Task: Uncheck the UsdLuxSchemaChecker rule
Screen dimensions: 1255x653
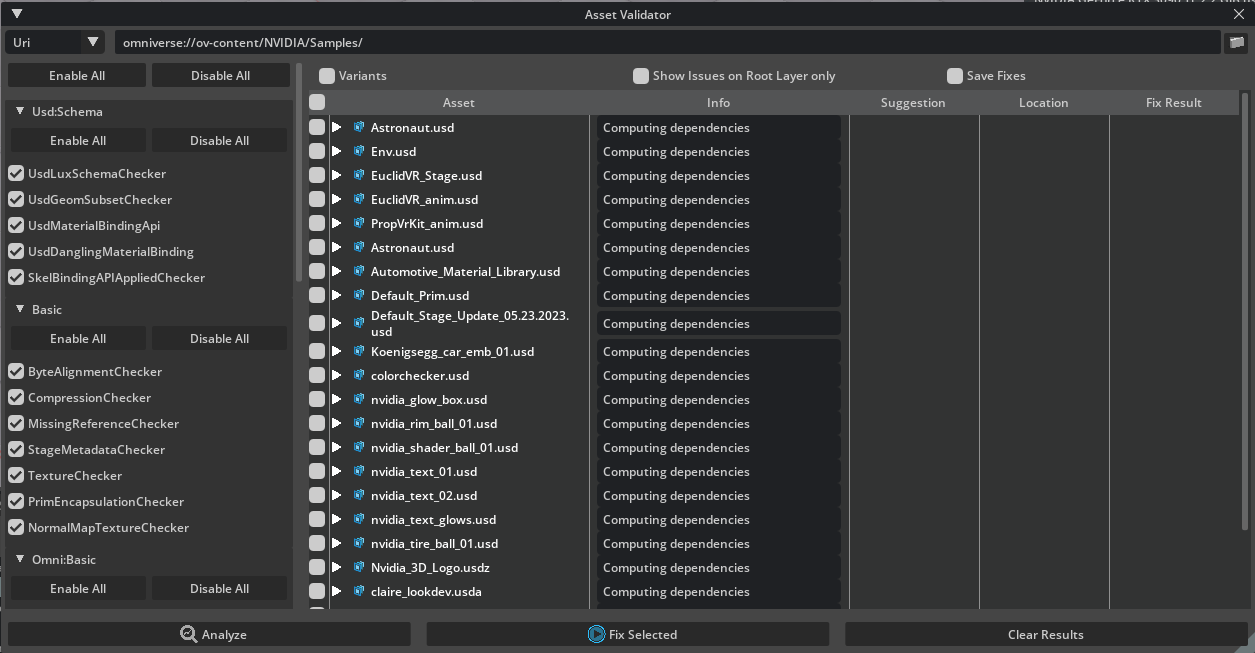Action: click(x=16, y=173)
